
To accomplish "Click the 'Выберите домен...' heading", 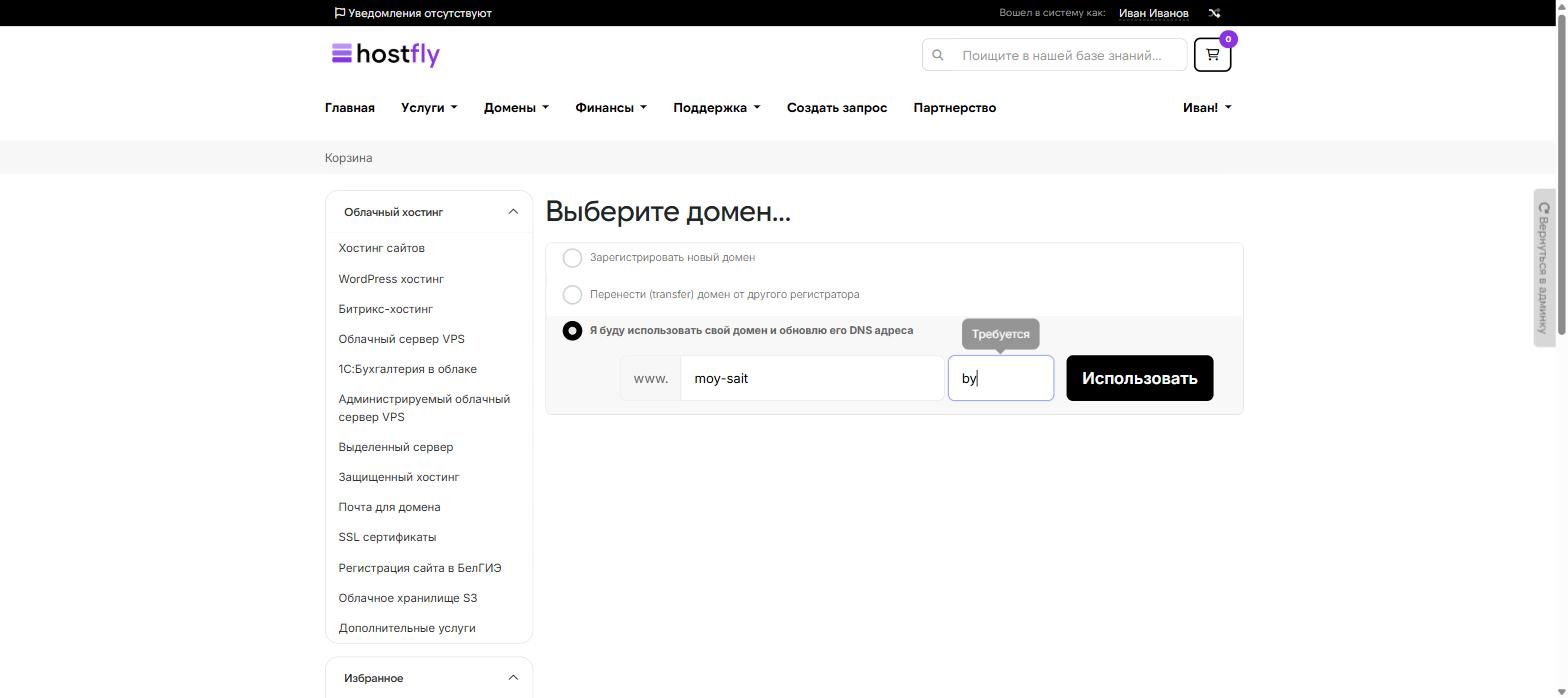I will 668,212.
